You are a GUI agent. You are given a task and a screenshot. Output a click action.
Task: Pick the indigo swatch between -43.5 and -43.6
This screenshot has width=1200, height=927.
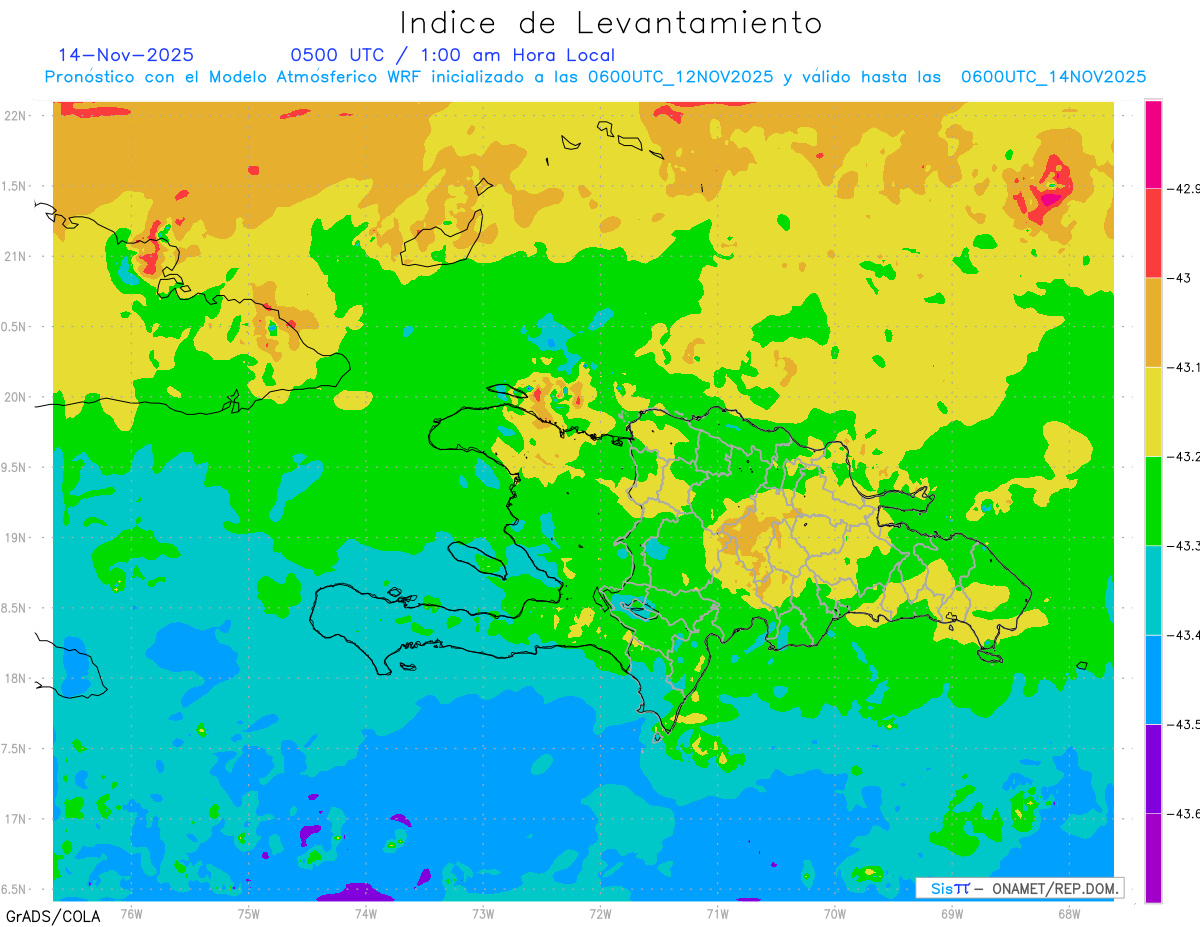click(1153, 768)
